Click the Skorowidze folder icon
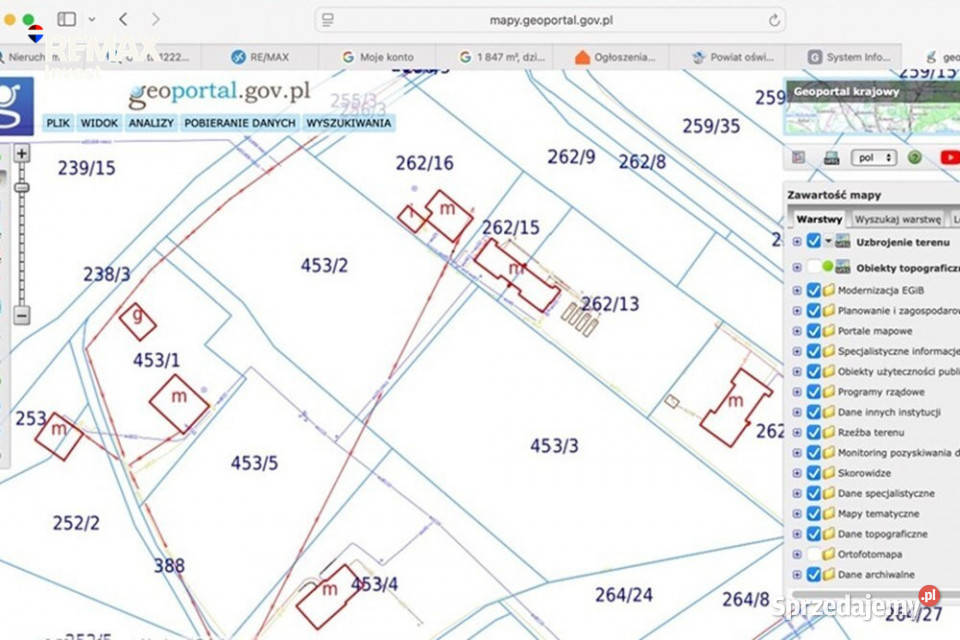Screen dimensions: 960x640 coord(829,473)
